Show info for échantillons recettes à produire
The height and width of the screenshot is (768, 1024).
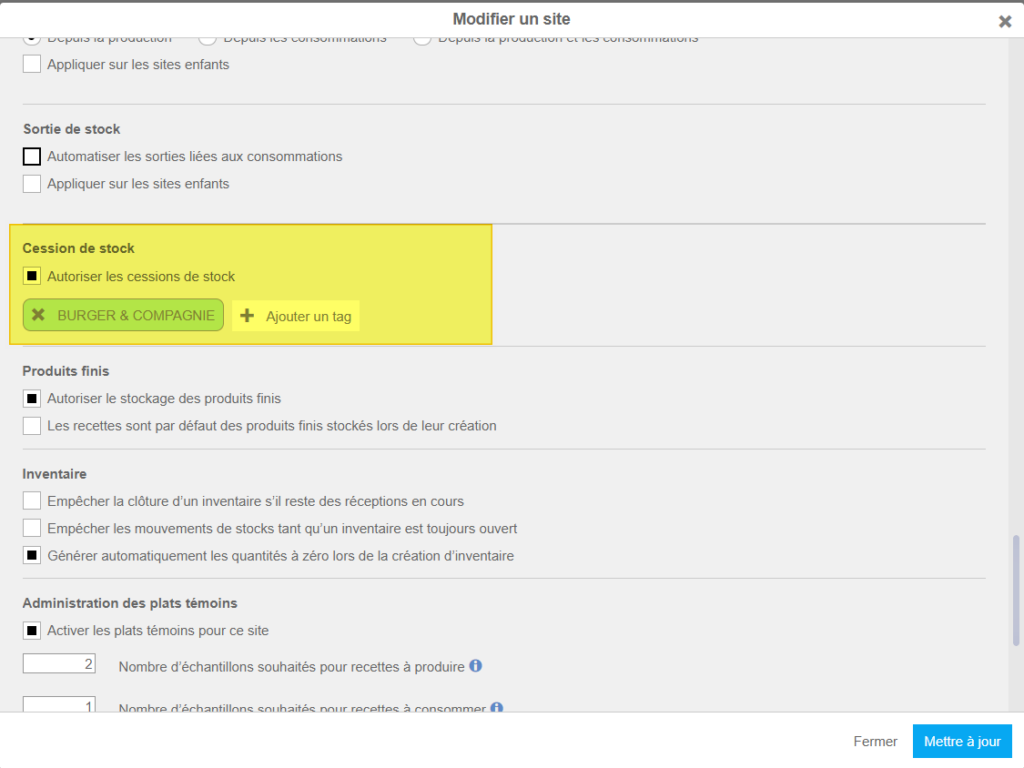point(476,665)
